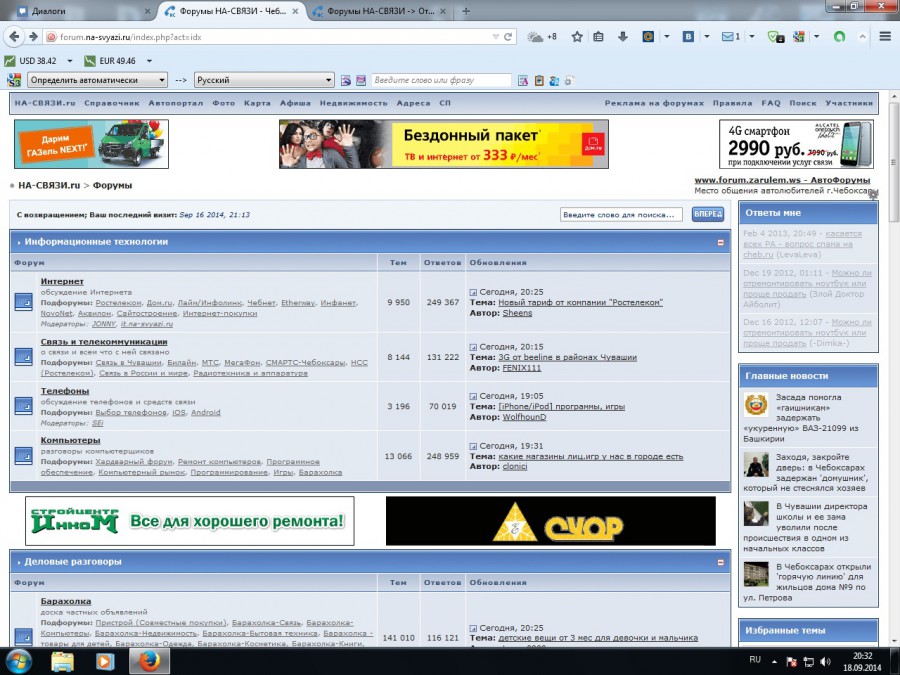Screen dimensions: 900x675
Task: Open last post icon beside Сегодня, 19:31
Action: coord(474,446)
